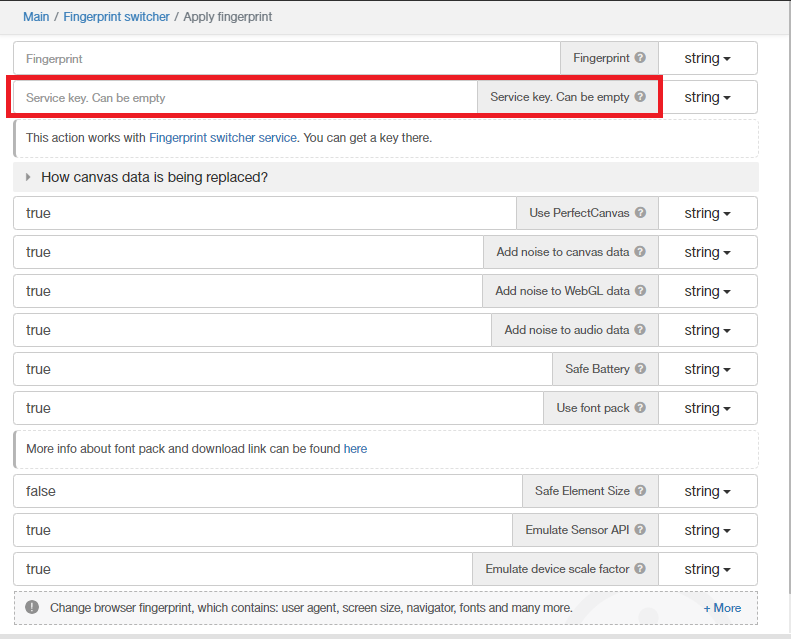This screenshot has height=639, width=791.
Task: Click help icon for Add noise to WebGL data
Action: [640, 291]
